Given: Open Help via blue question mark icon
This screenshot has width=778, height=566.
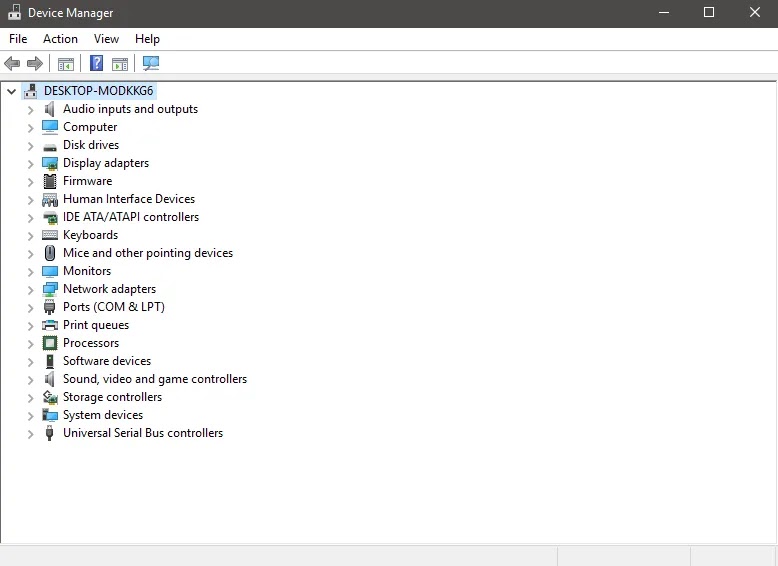Looking at the screenshot, I should pos(96,63).
